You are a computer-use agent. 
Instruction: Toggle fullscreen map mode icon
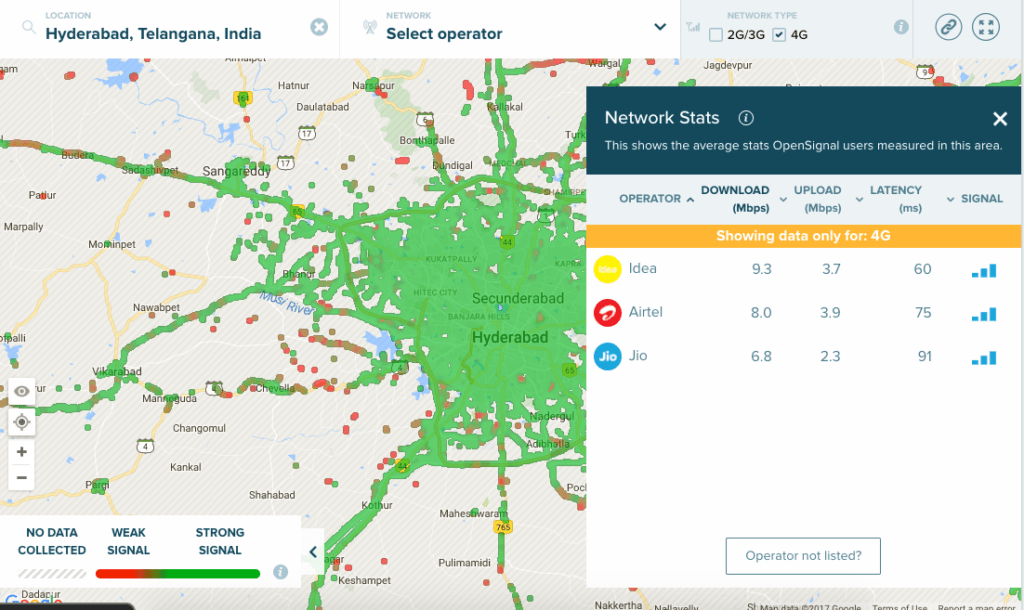[x=985, y=27]
